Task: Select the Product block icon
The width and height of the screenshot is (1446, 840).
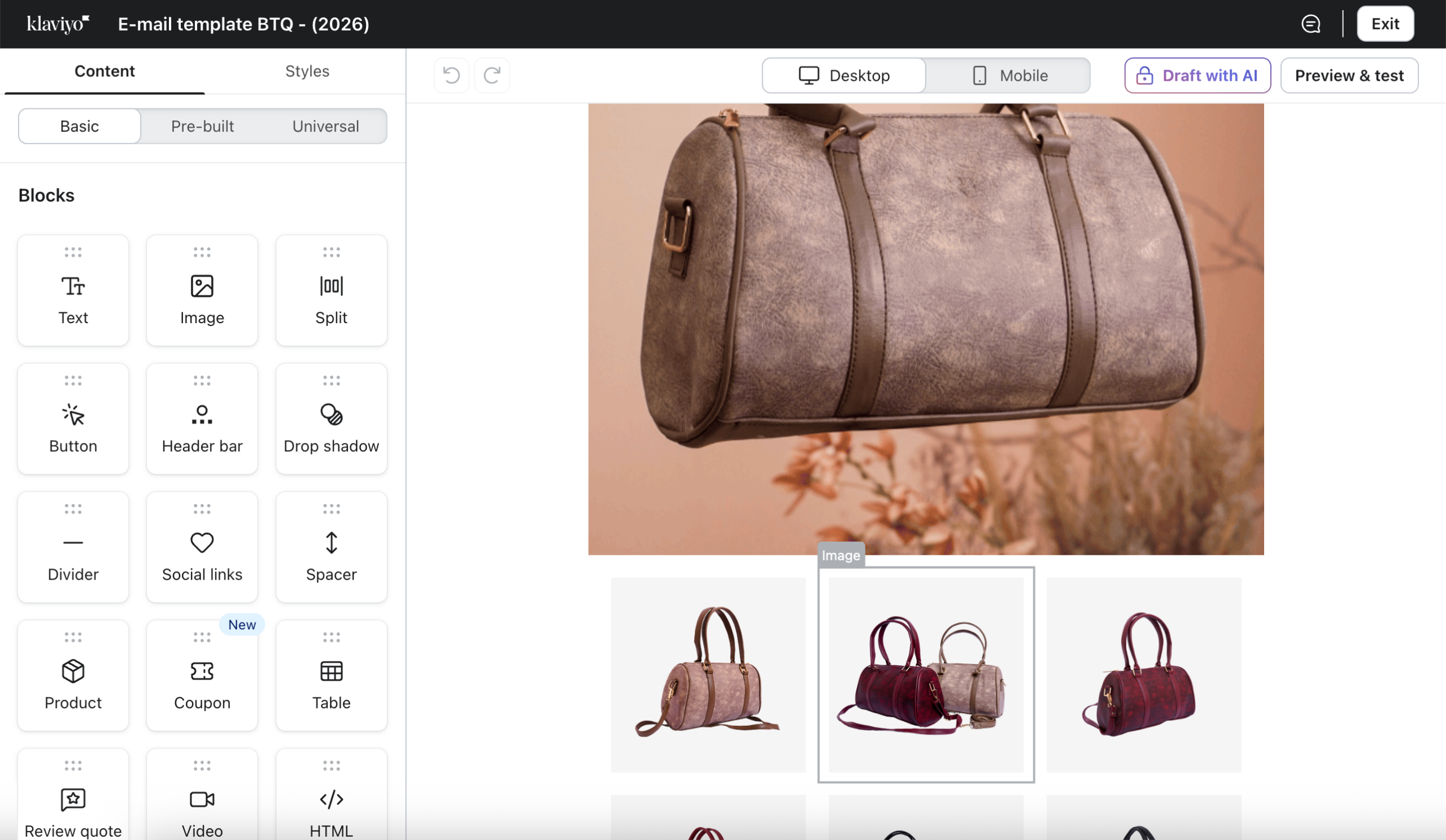Action: click(73, 671)
